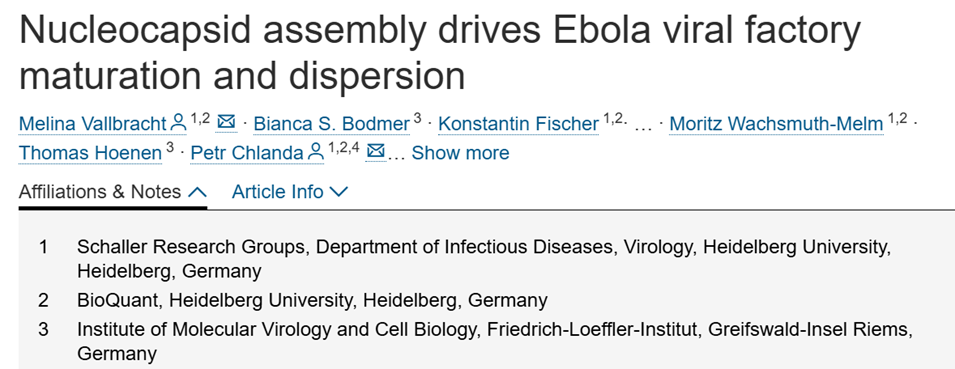This screenshot has height=369, width=955.
Task: Click the ellipsis after Konstantin Fischer
Action: (x=644, y=127)
